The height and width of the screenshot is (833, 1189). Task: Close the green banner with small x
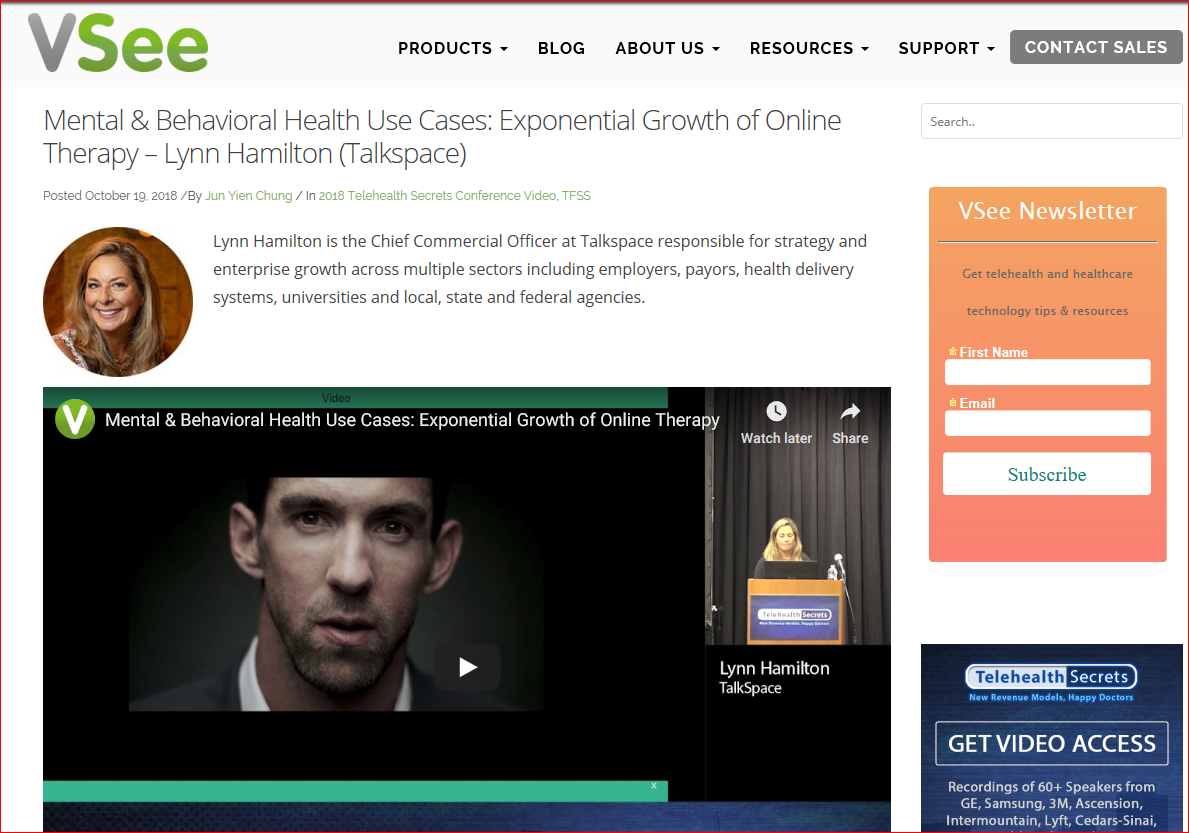[654, 786]
